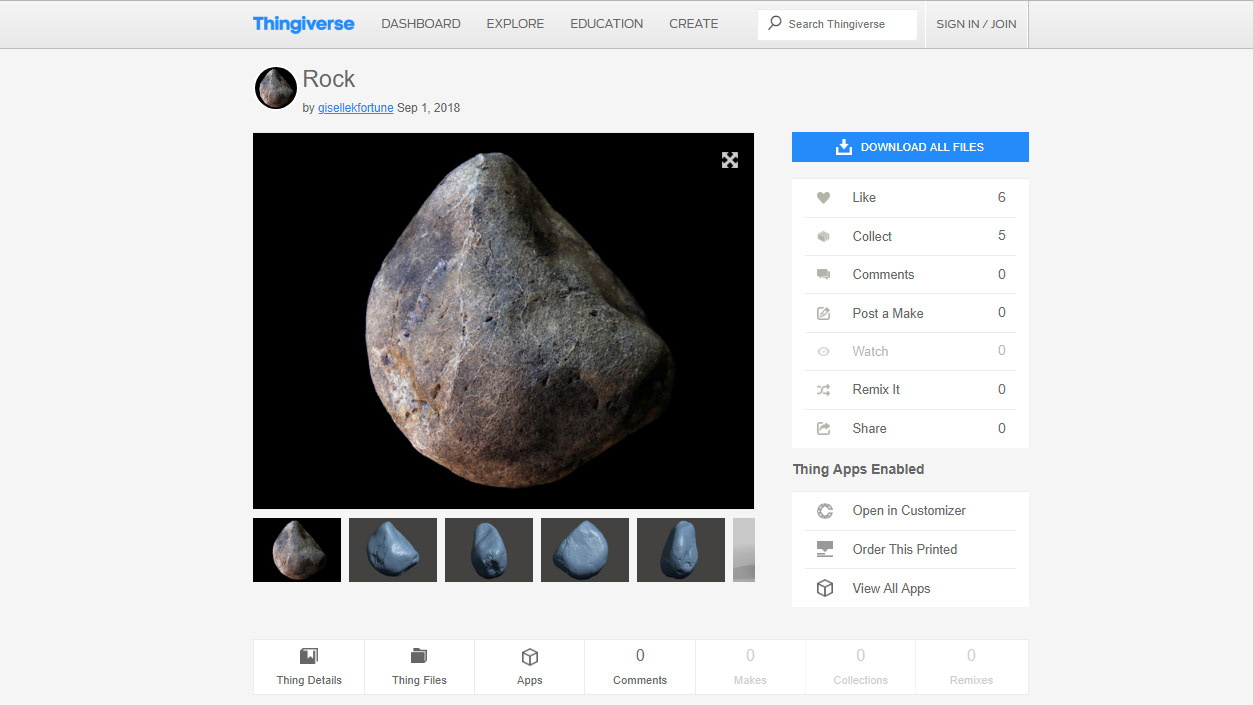Image resolution: width=1253 pixels, height=705 pixels.
Task: Click the Remix It shuffle icon
Action: 824,390
